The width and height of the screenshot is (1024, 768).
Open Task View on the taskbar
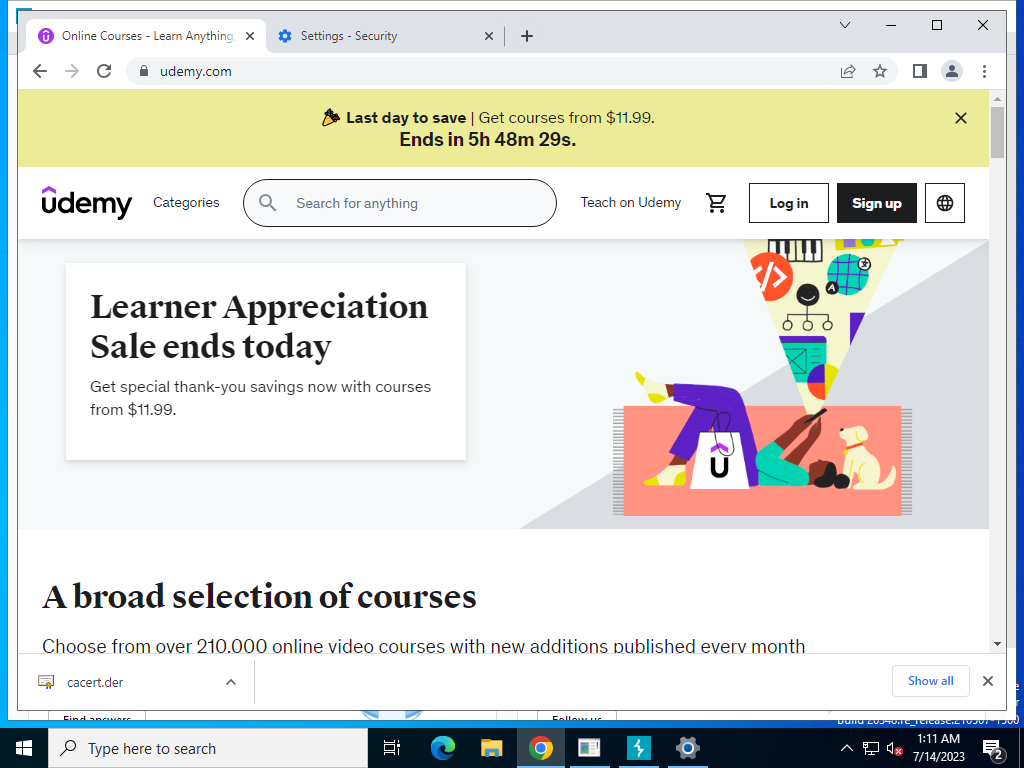(x=391, y=748)
